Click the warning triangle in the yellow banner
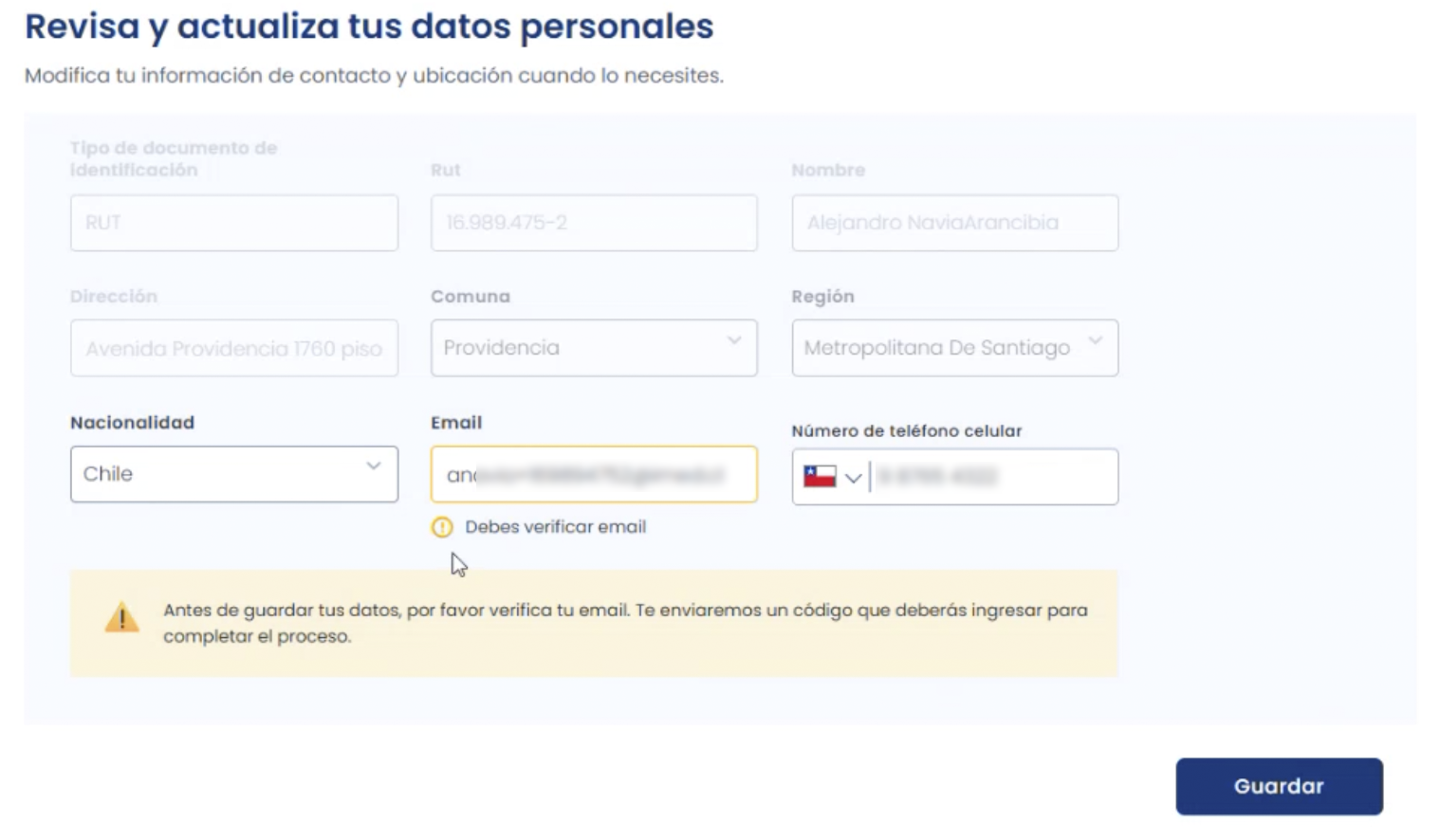This screenshot has width=1440, height=840. coord(121,617)
